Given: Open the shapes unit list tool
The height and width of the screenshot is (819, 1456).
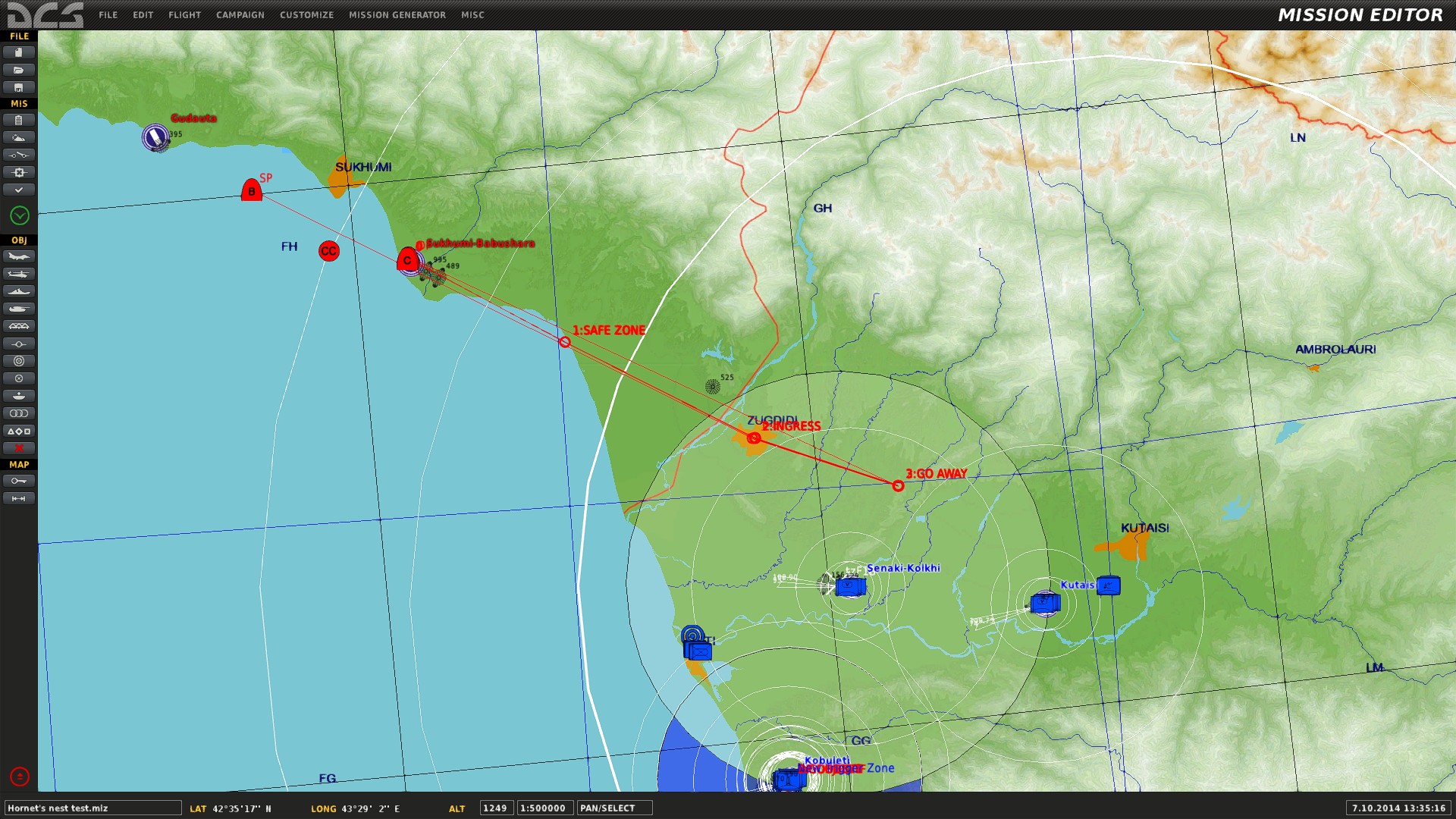Looking at the screenshot, I should (19, 431).
